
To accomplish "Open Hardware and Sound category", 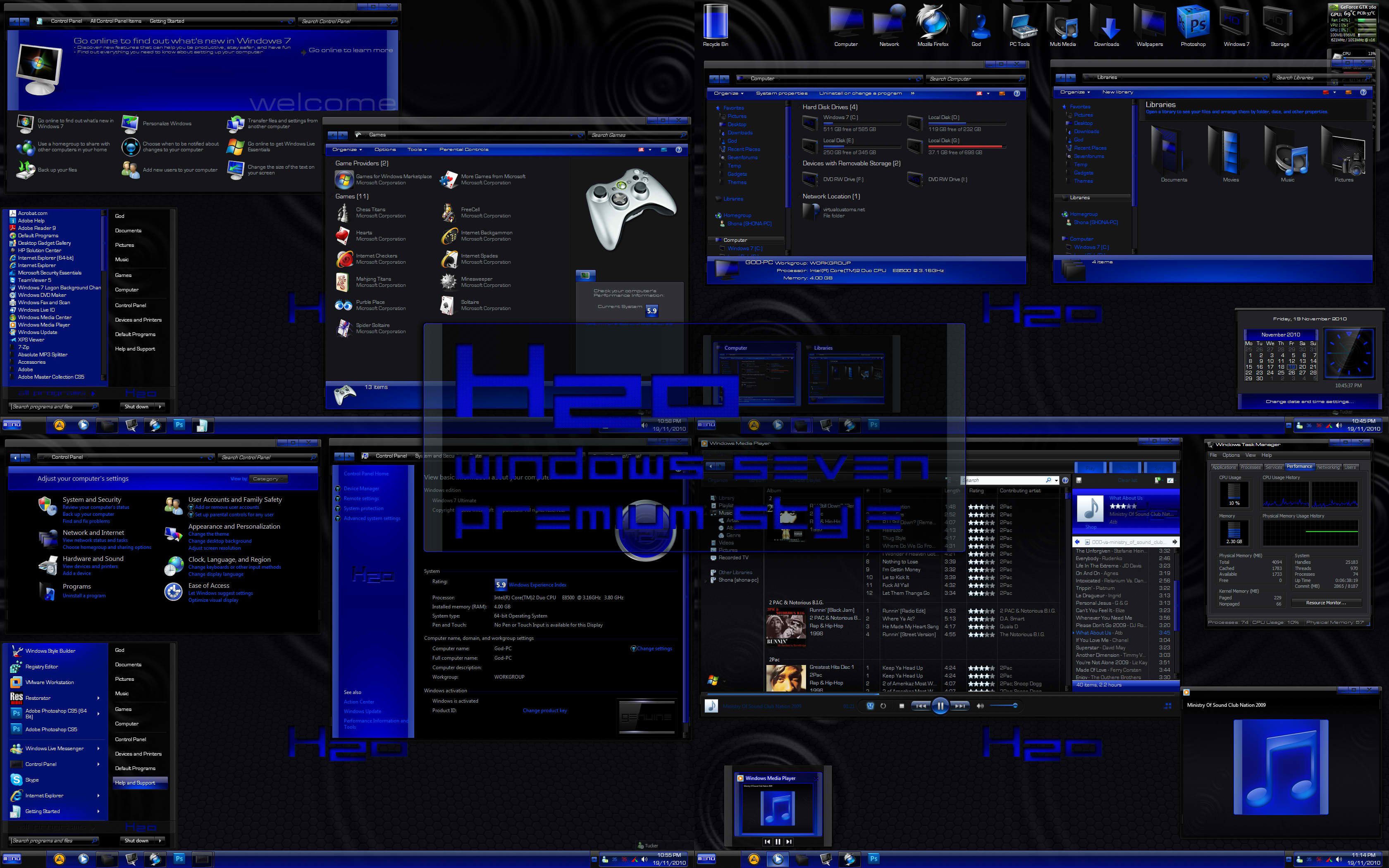I will 93,558.
